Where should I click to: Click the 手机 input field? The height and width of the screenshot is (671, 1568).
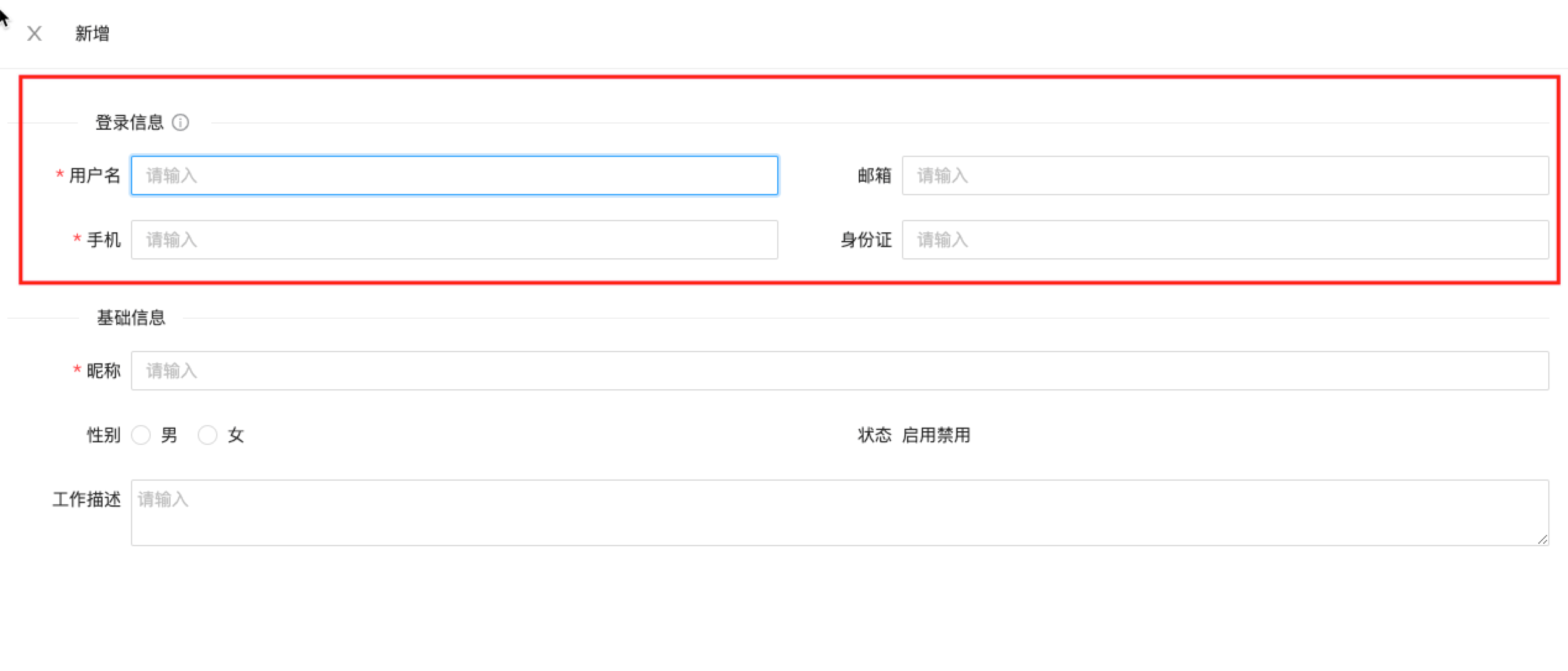[x=454, y=240]
